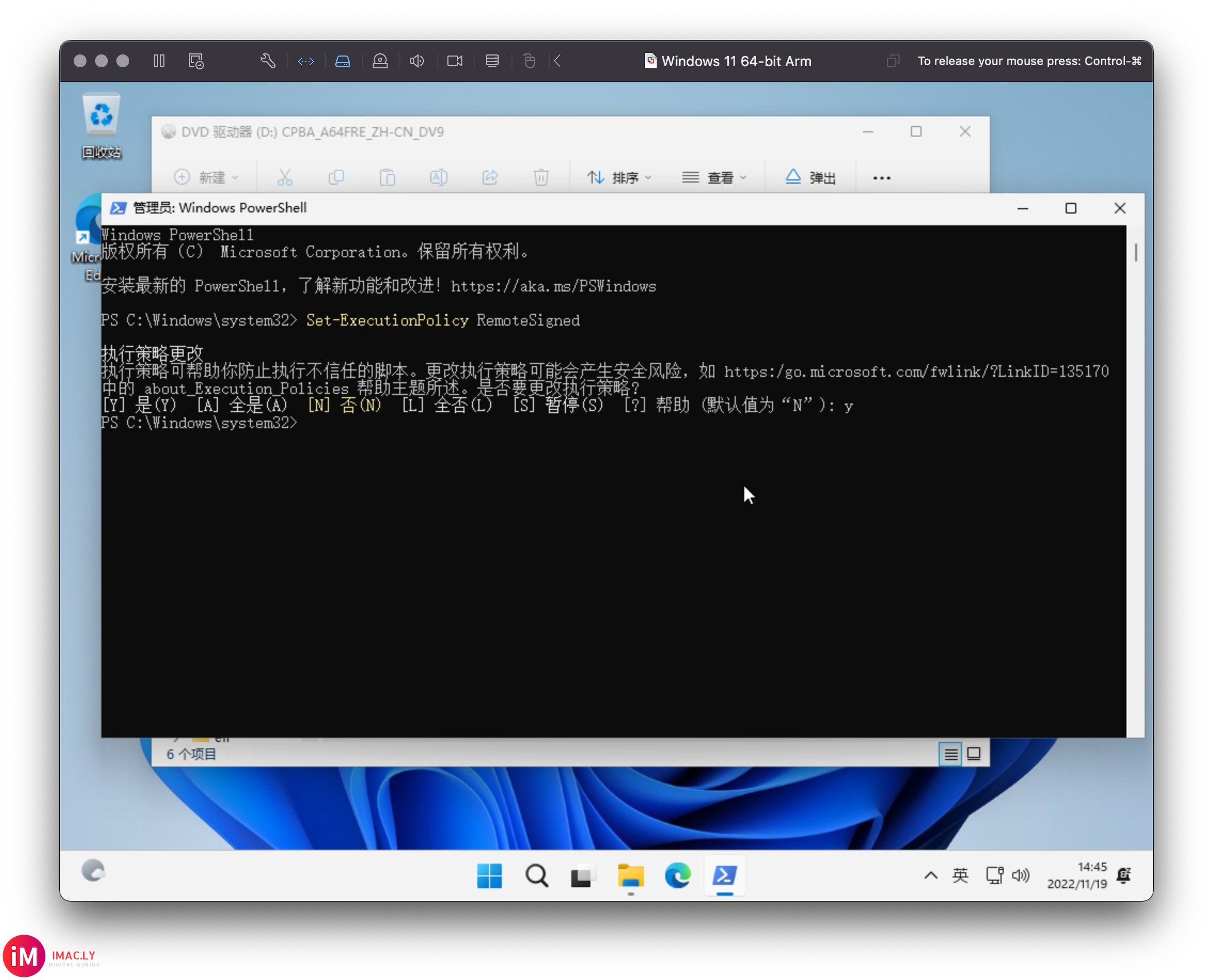Open VM settings wrench icon
This screenshot has height=980, width=1213.
click(267, 61)
